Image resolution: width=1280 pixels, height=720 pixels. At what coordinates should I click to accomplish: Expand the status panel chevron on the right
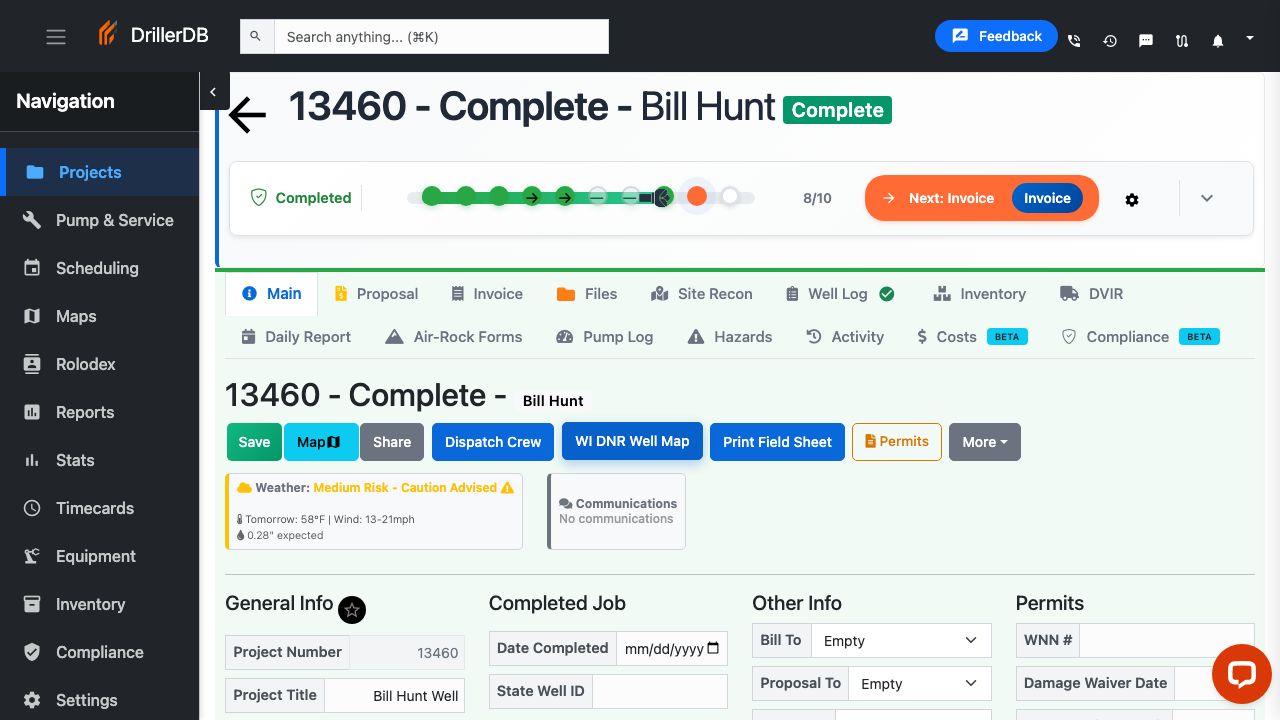[1207, 198]
